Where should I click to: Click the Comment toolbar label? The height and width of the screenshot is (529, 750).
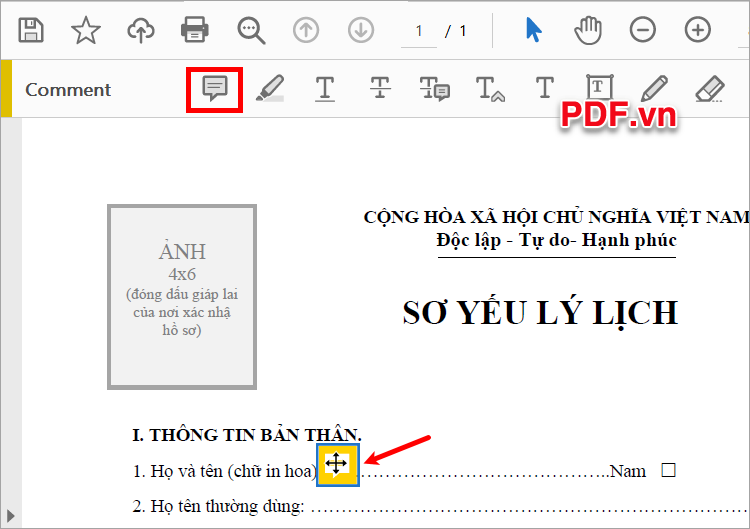coord(68,89)
